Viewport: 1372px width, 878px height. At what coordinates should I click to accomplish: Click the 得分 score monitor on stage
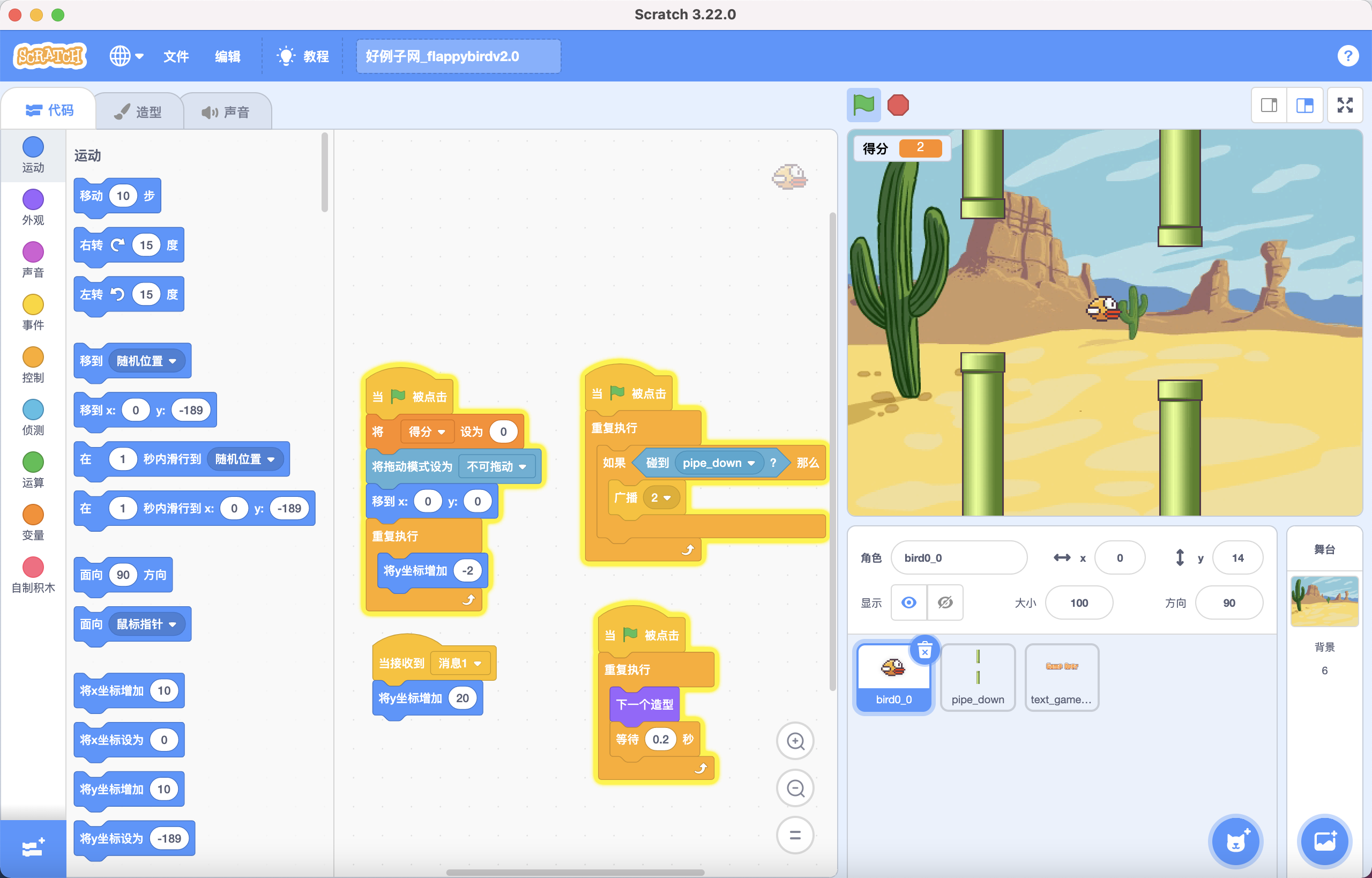(x=902, y=148)
